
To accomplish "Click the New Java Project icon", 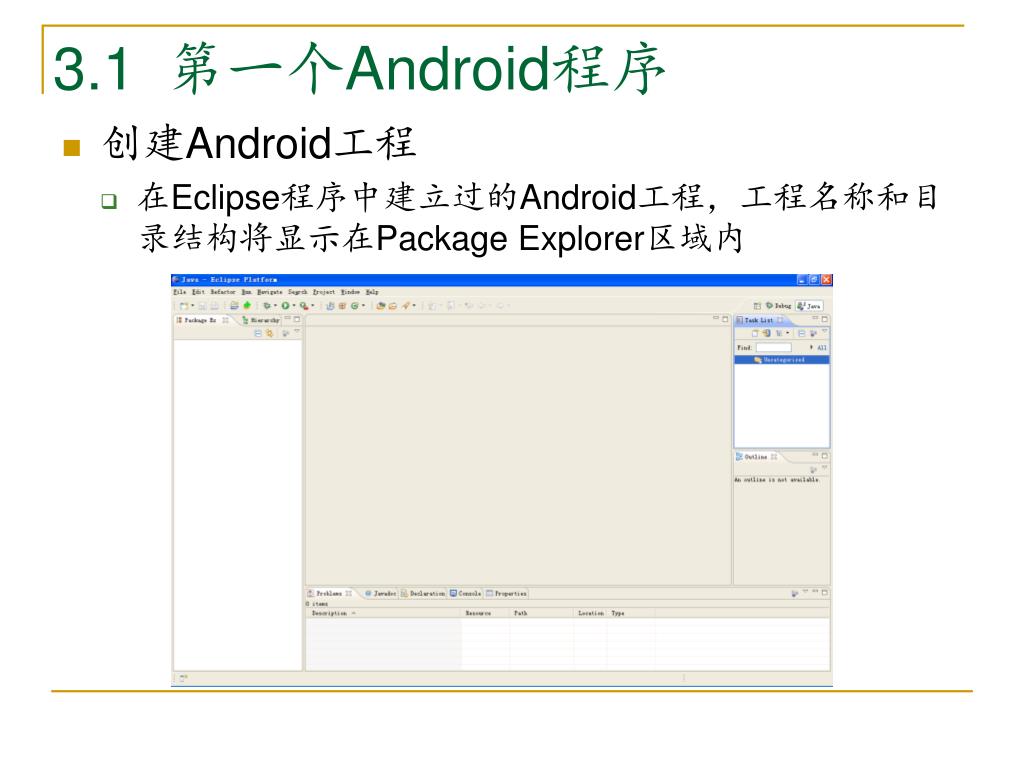I will 330,306.
